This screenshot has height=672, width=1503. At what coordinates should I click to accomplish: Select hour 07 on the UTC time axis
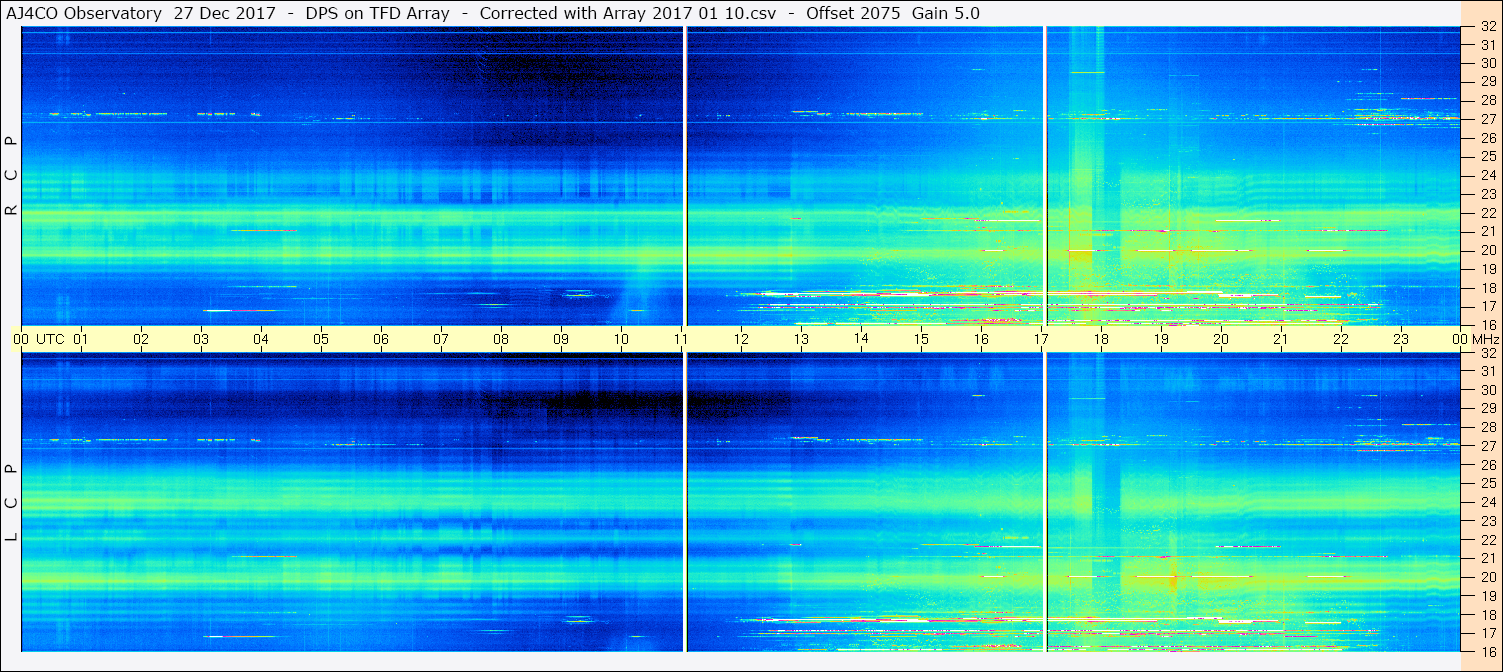pyautogui.click(x=441, y=339)
